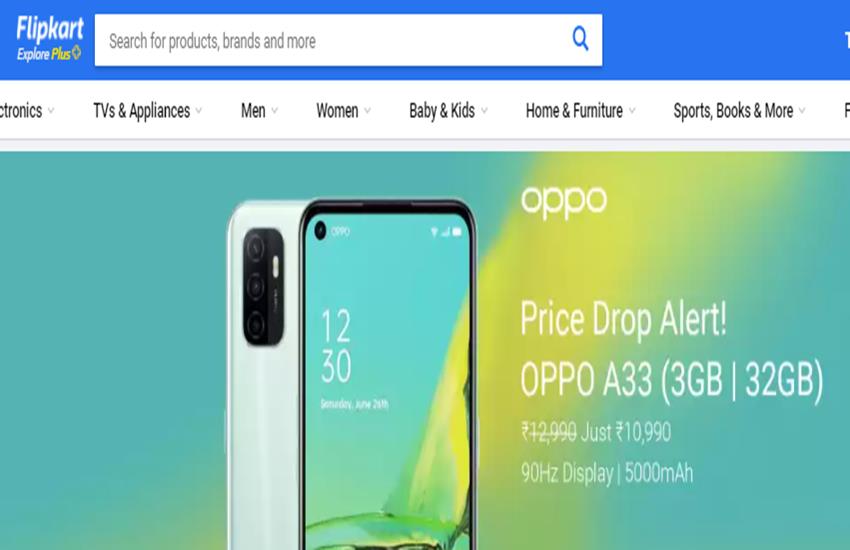The width and height of the screenshot is (850, 550).
Task: Expand the Women category chevron
Action: (x=367, y=111)
